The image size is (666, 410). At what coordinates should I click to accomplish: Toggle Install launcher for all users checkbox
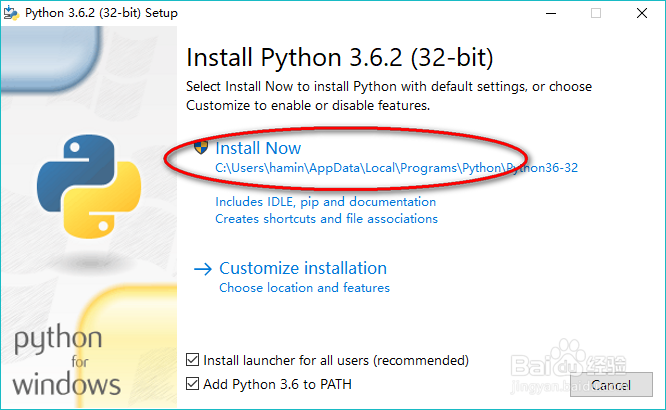pos(194,360)
